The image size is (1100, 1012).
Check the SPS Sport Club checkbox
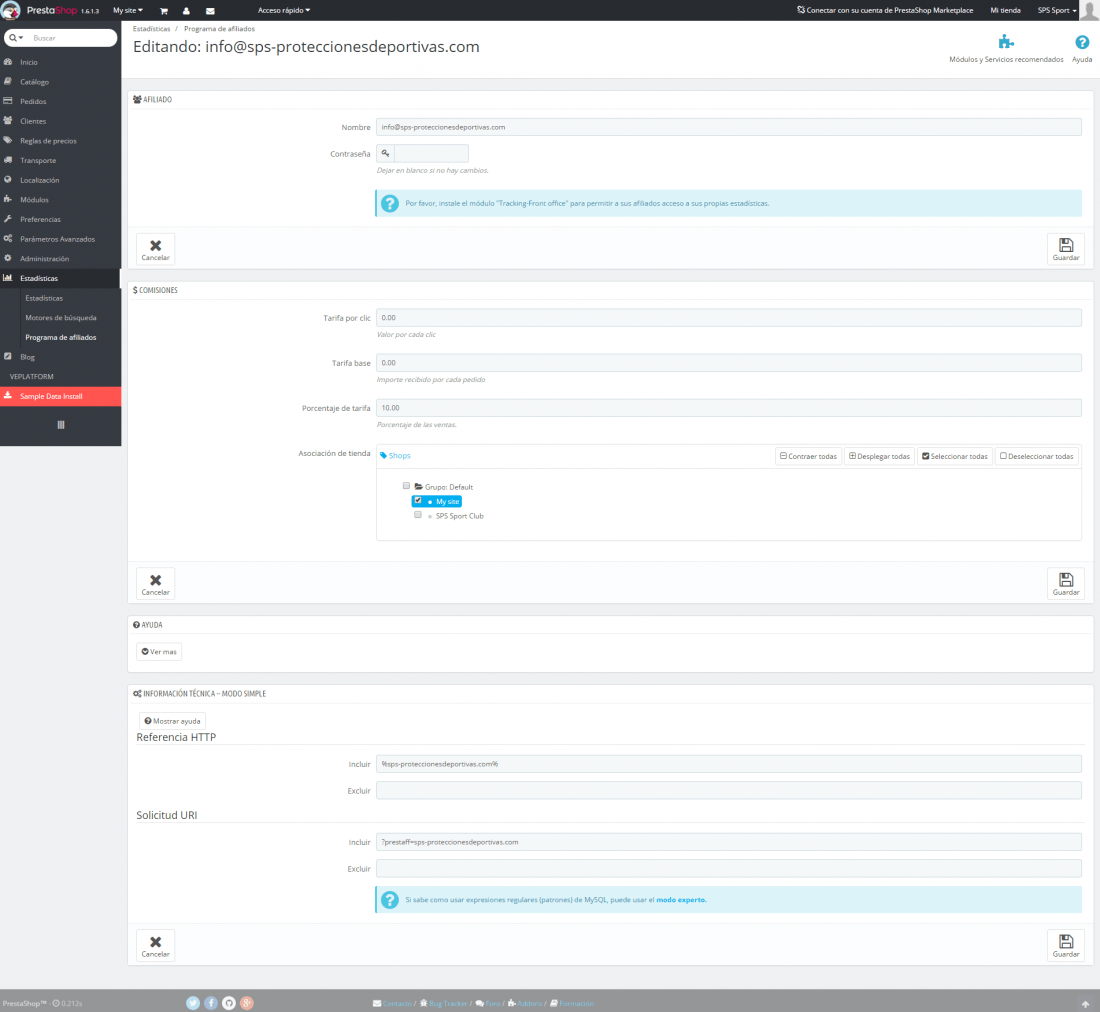point(418,515)
